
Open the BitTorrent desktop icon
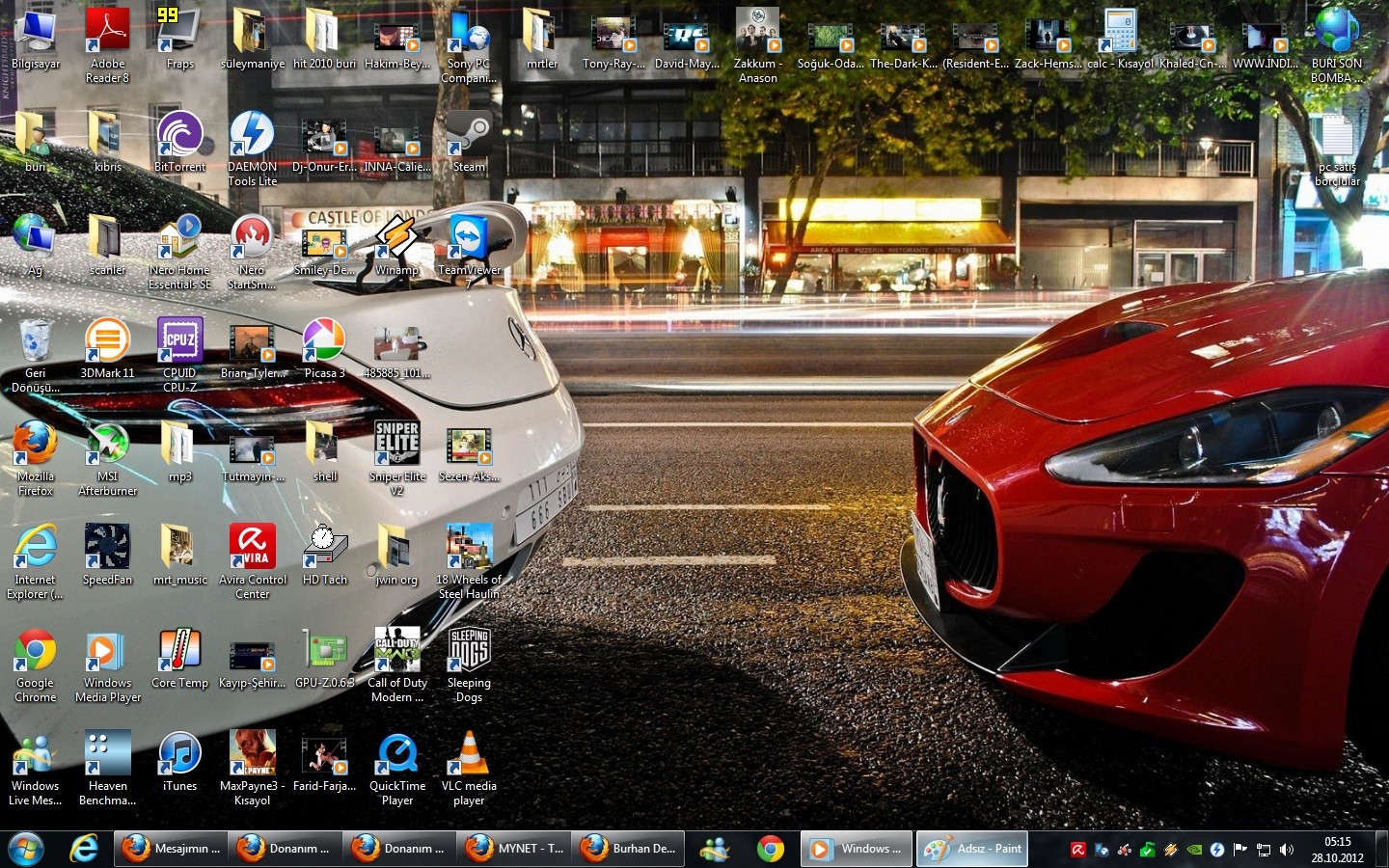click(179, 142)
